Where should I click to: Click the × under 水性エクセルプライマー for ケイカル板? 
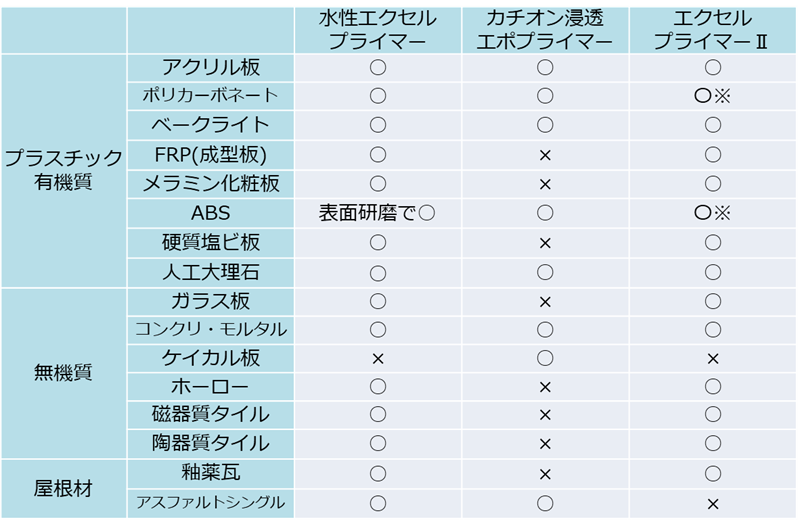[378, 359]
